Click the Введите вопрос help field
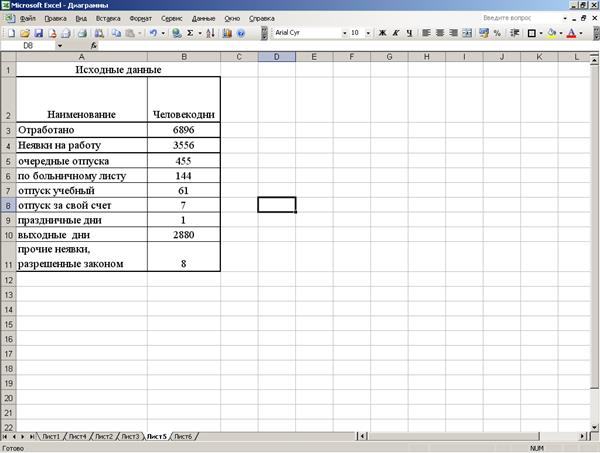600x453 pixels. 518,19
